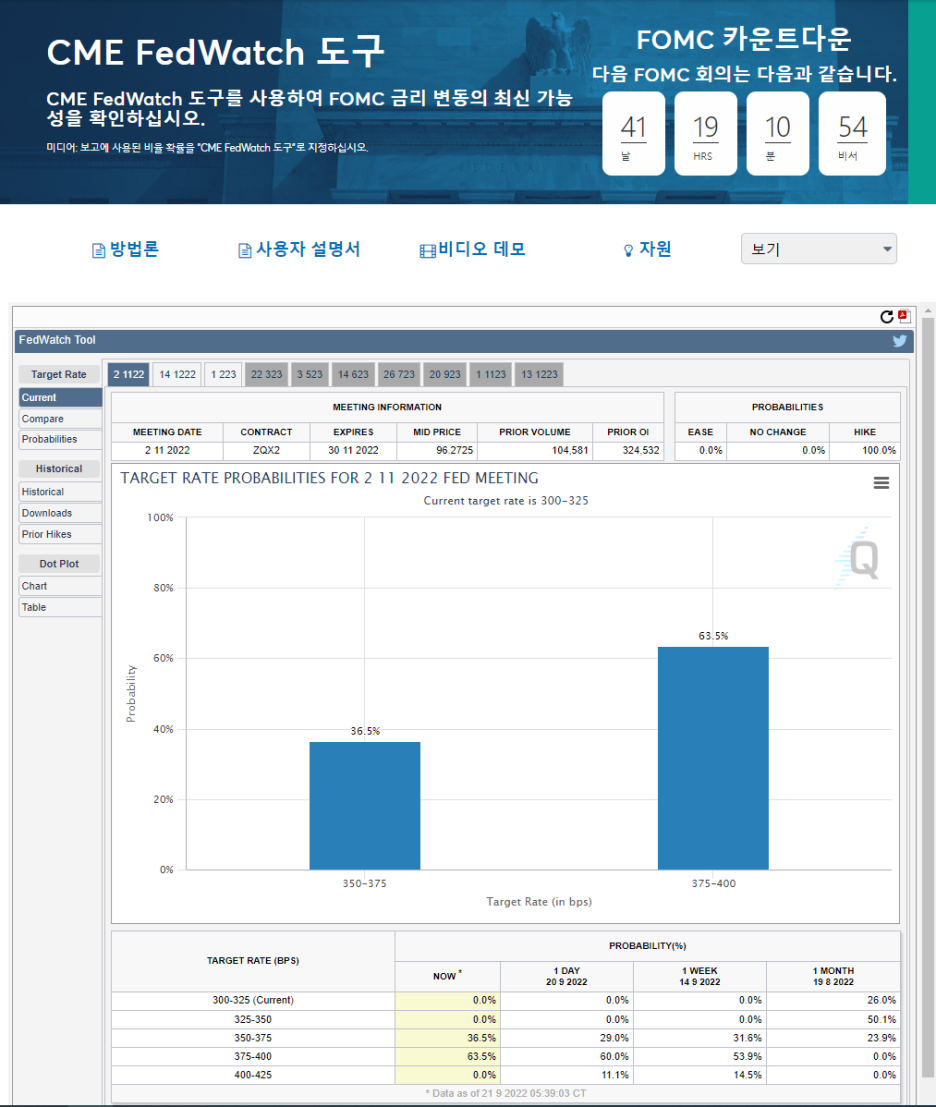Click the vertical scrollbar on the right

pos(928,699)
